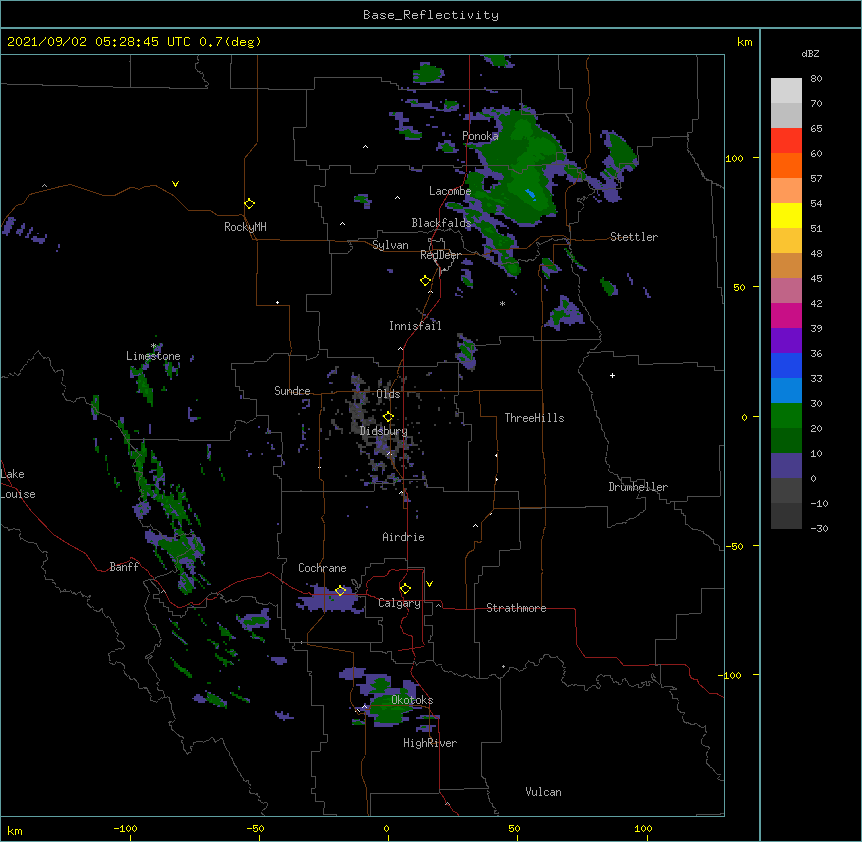Click the Ponoka city label

click(x=480, y=136)
